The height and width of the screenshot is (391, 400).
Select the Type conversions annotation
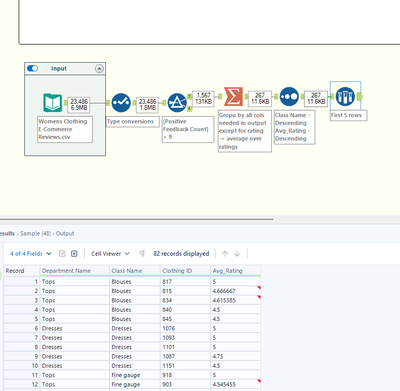tap(133, 122)
